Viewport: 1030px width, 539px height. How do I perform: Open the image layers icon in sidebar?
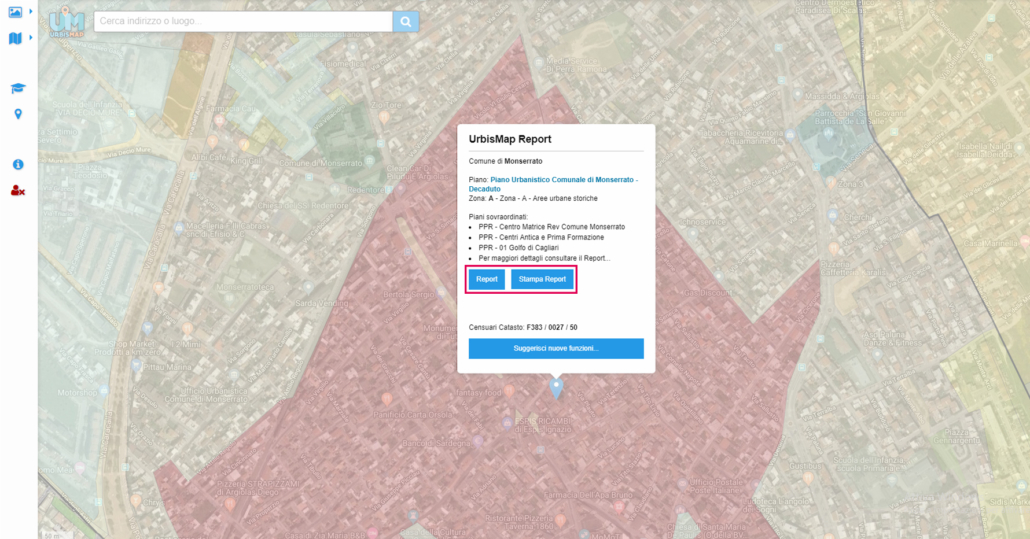[15, 12]
